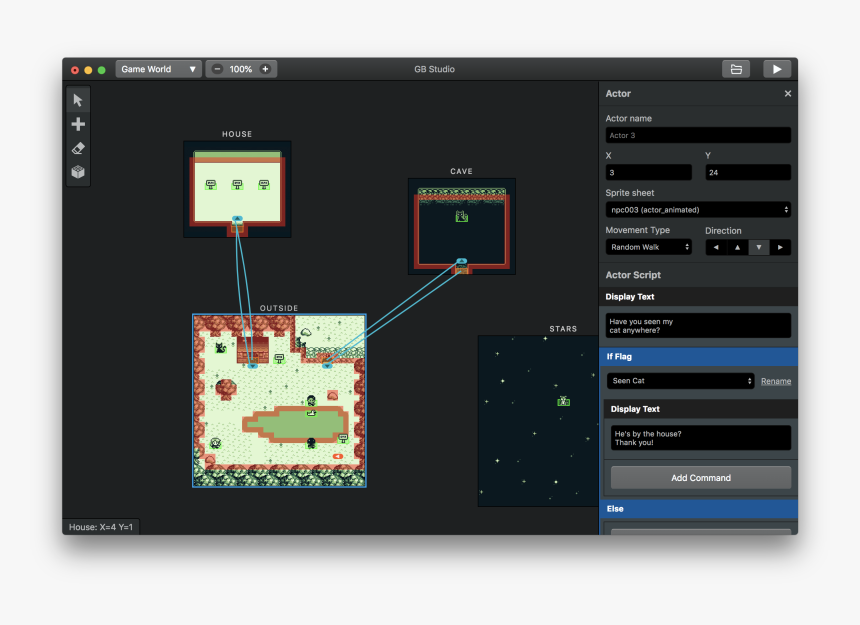Select the nested Display Text header
Screen dimensions: 860x625
(701, 409)
